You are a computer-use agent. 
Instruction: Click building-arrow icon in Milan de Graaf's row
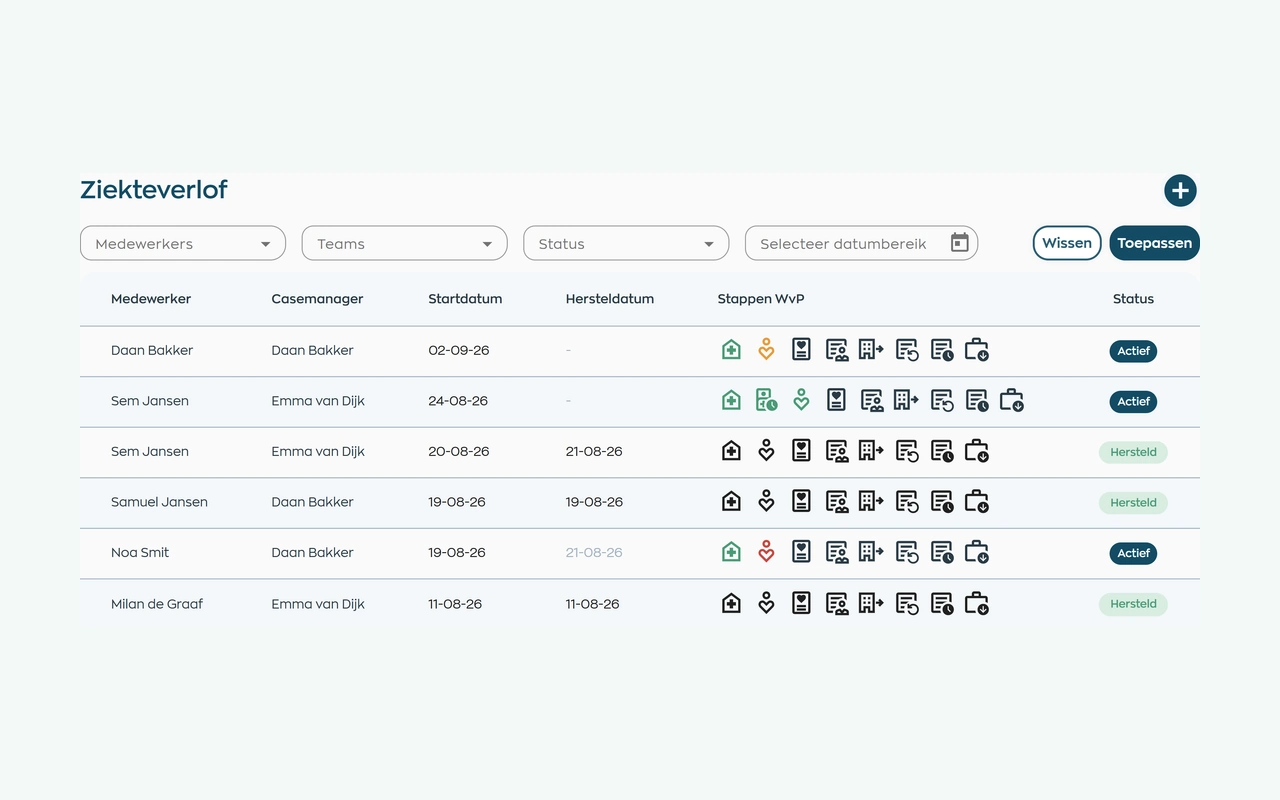click(x=871, y=603)
